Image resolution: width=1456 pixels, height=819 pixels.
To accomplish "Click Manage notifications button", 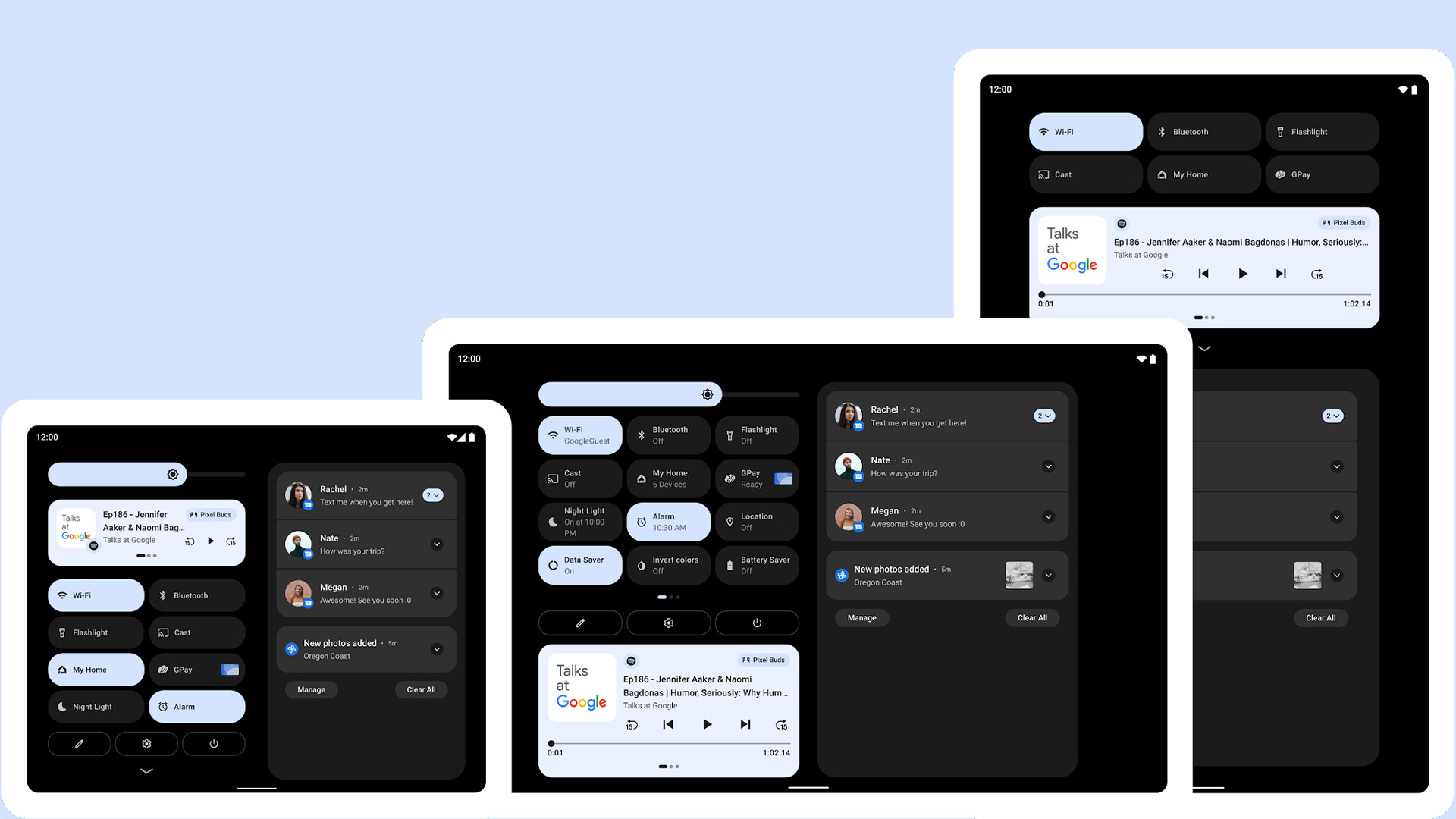I will 311,688.
